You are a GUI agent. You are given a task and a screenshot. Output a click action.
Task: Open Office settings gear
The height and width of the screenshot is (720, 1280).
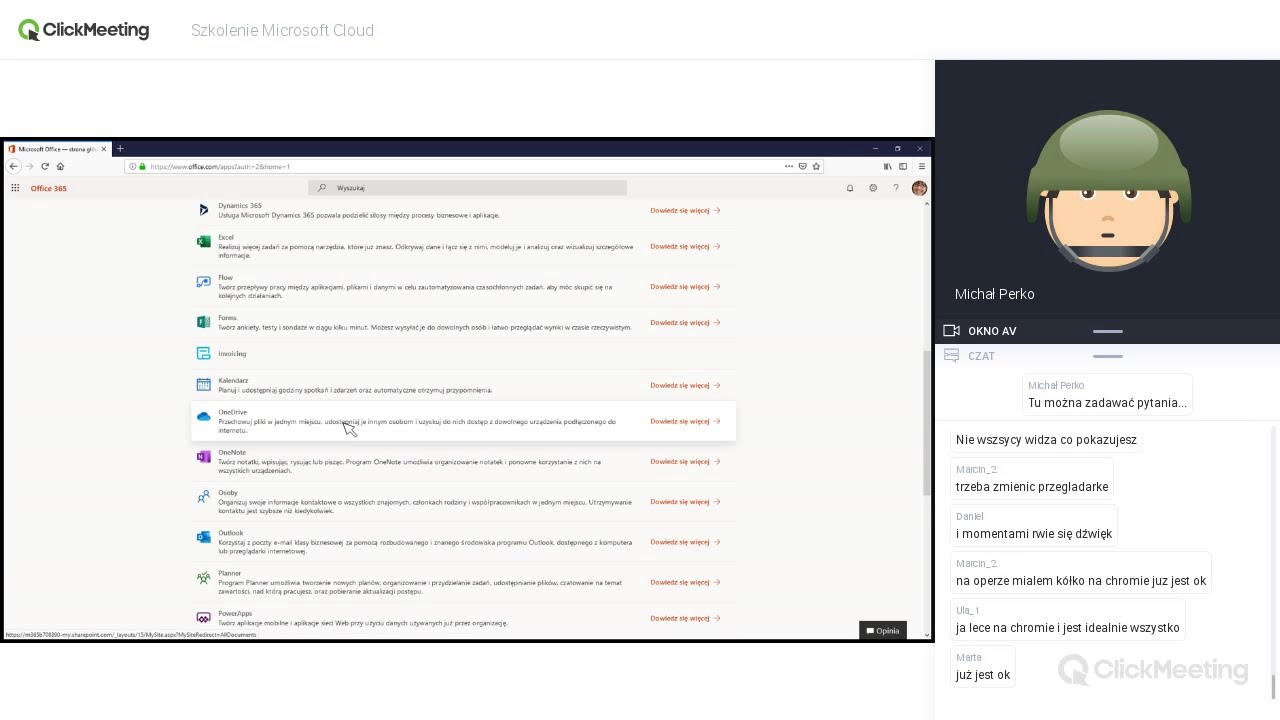(x=873, y=188)
